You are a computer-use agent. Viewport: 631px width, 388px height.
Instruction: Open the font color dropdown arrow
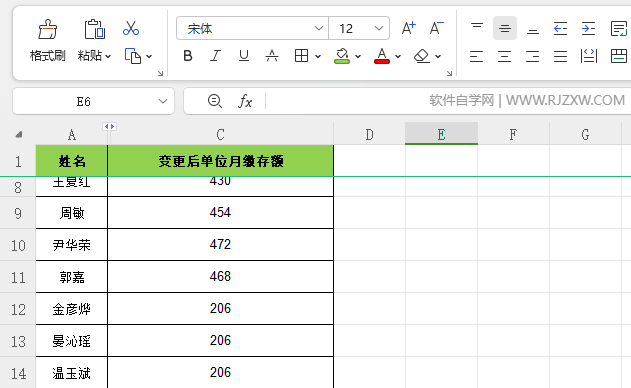398,57
